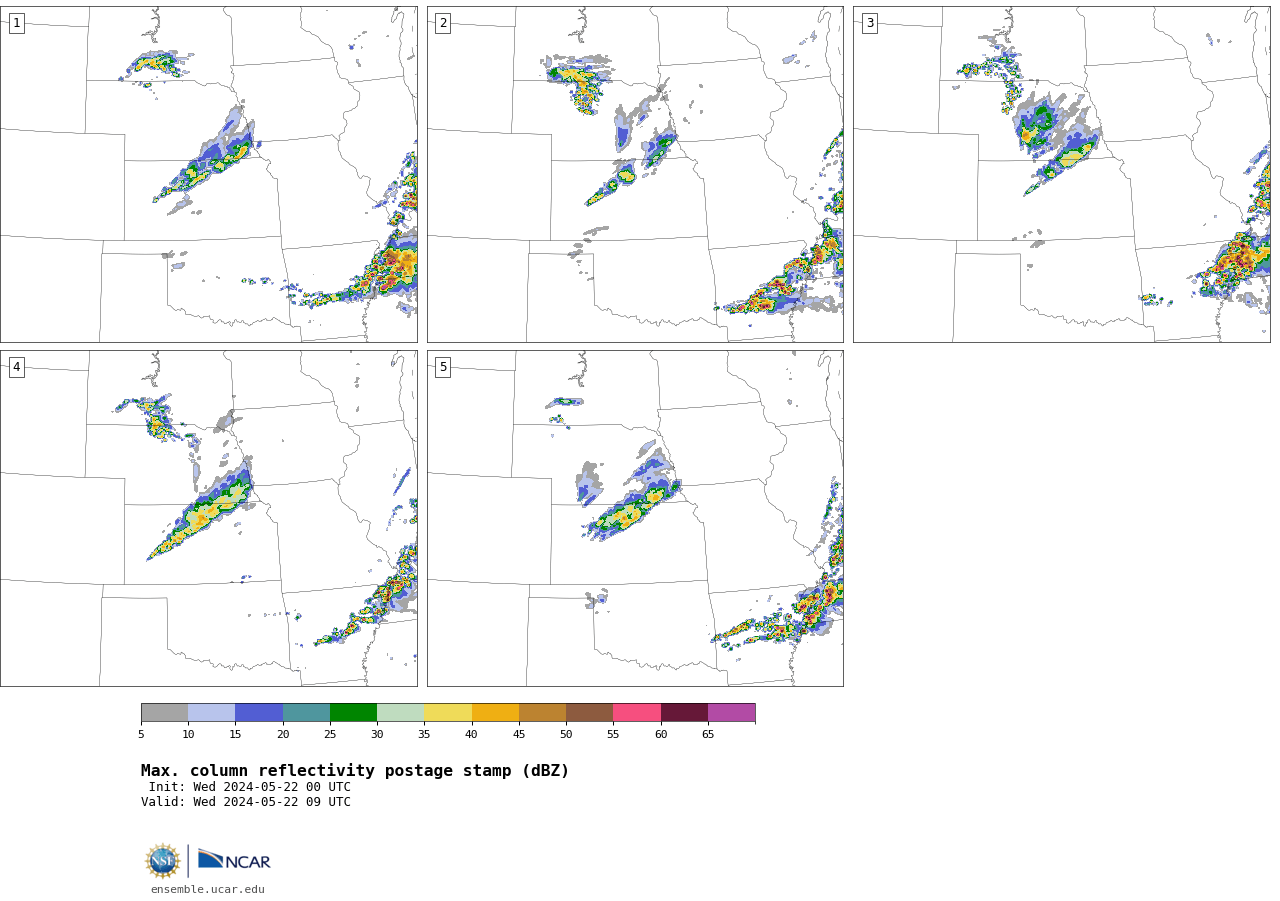Click the panel number label 5
Viewport: 1280px width, 901px height.
[443, 367]
